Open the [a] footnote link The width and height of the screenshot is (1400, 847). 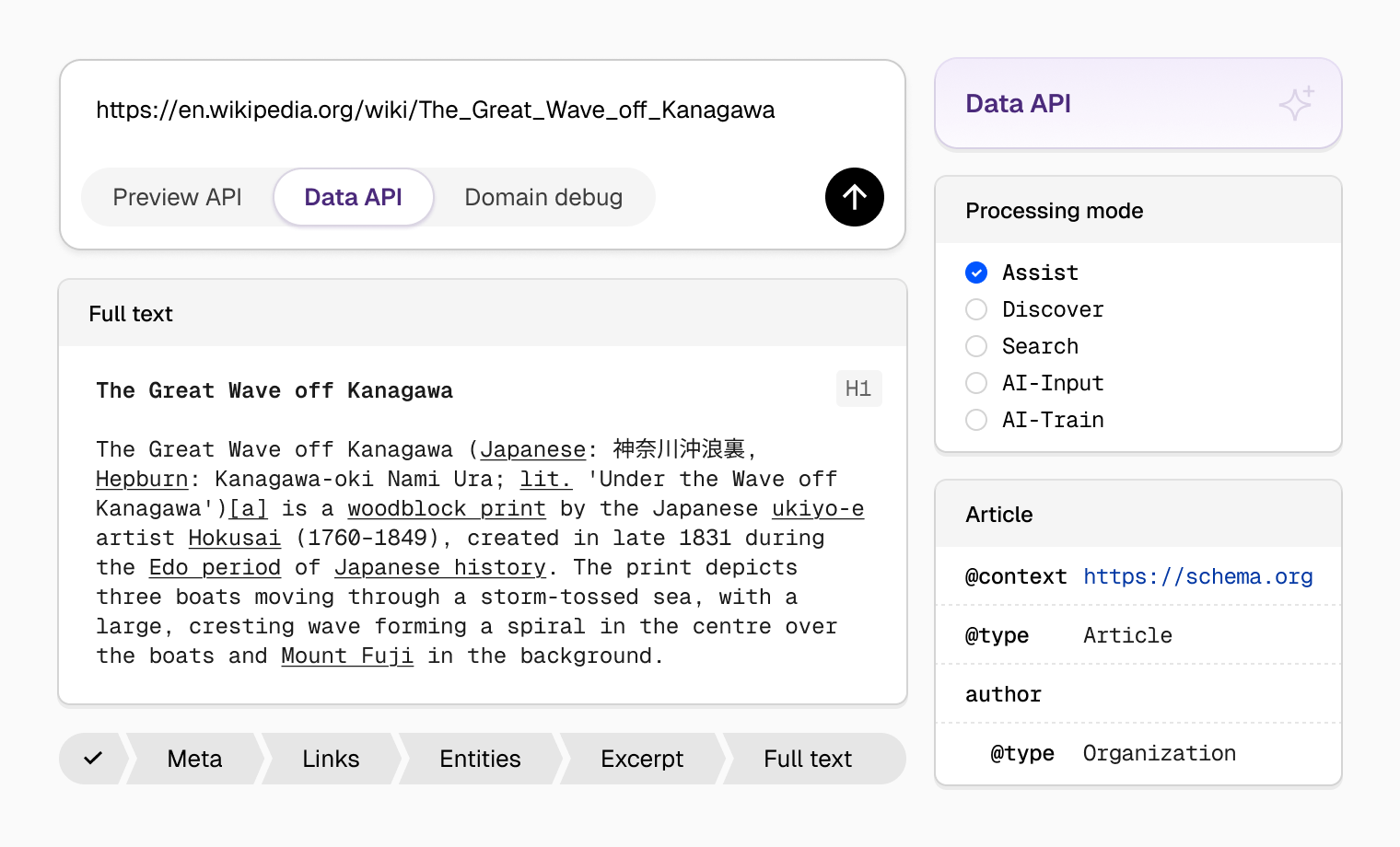[x=248, y=508]
